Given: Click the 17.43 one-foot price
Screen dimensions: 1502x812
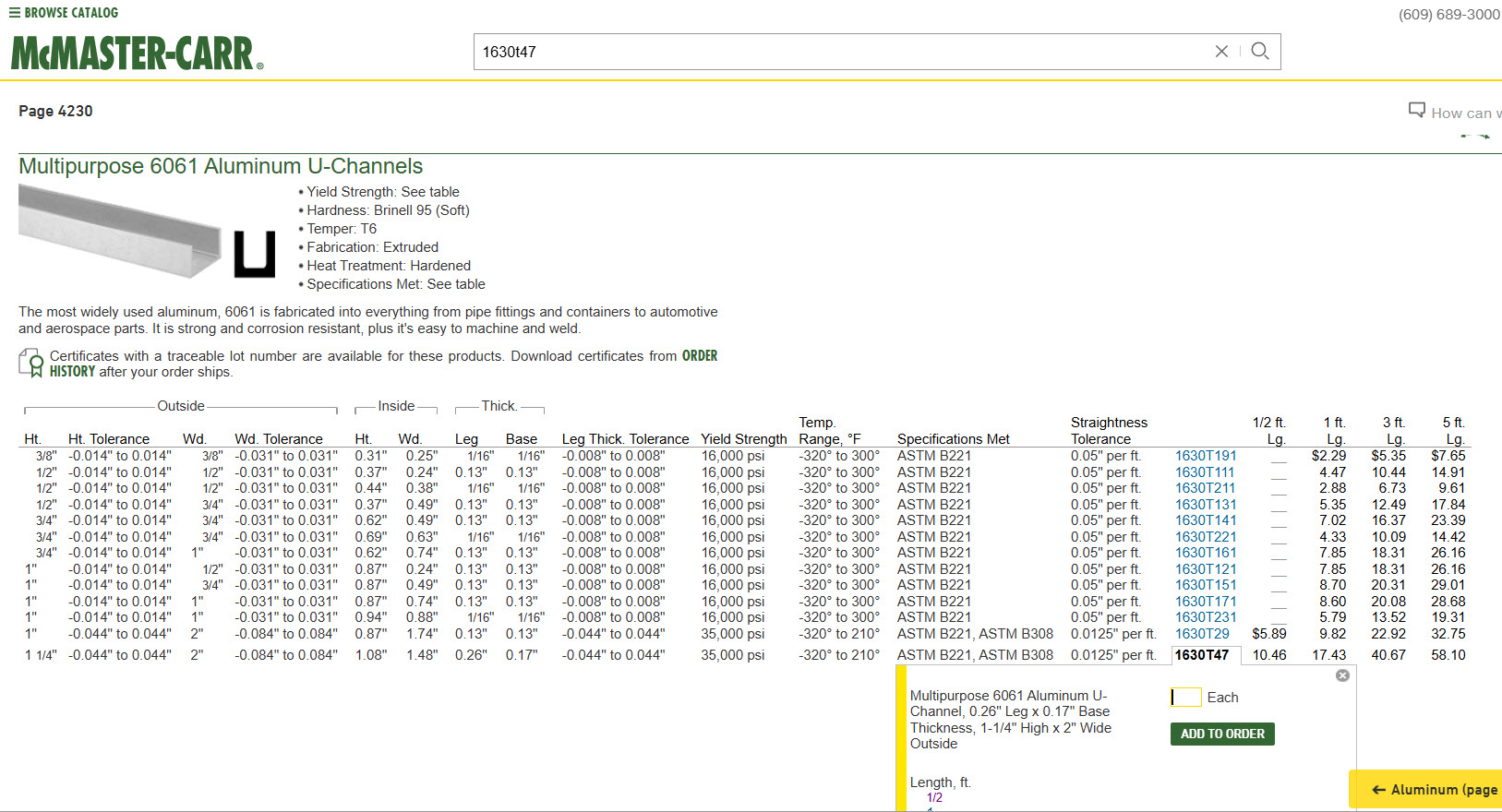Looking at the screenshot, I should point(1328,655).
